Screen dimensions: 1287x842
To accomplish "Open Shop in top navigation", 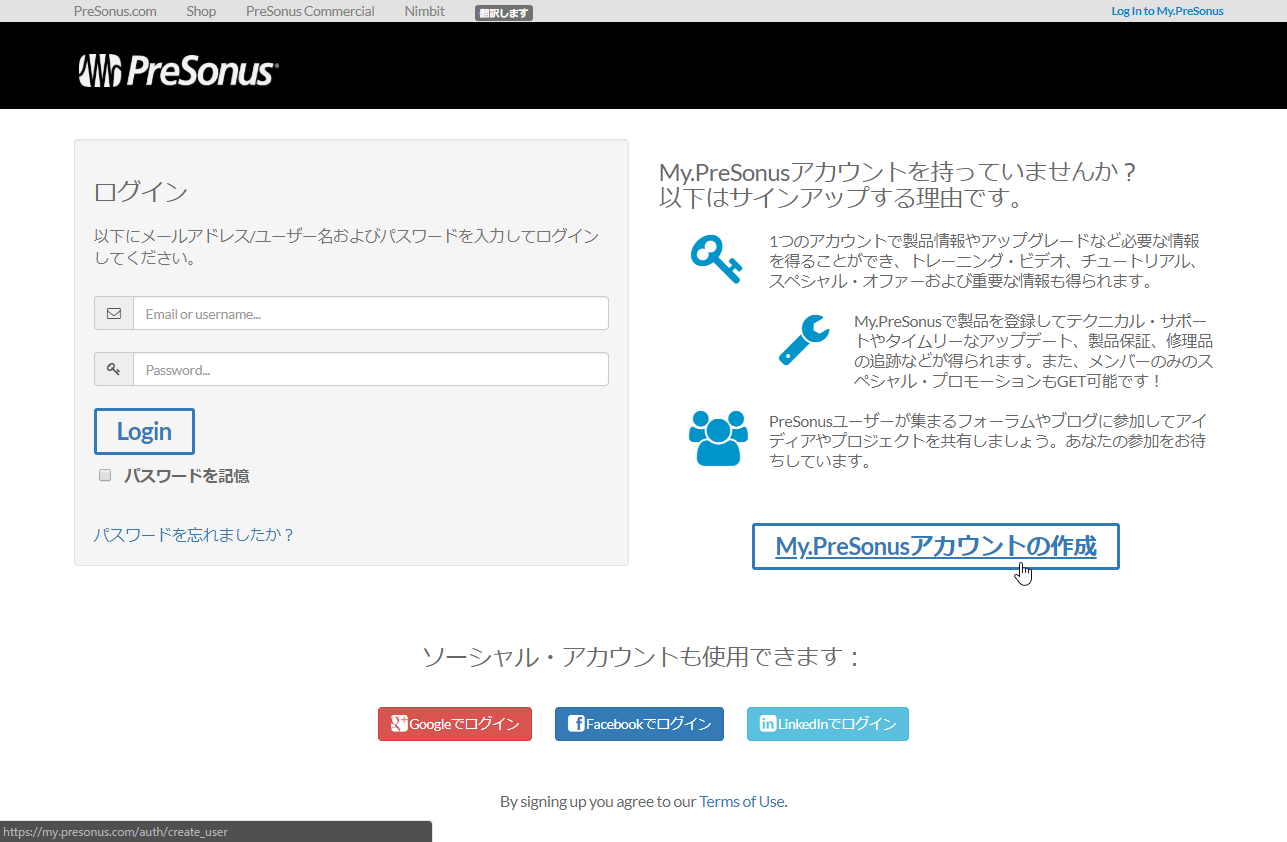I will [x=201, y=11].
